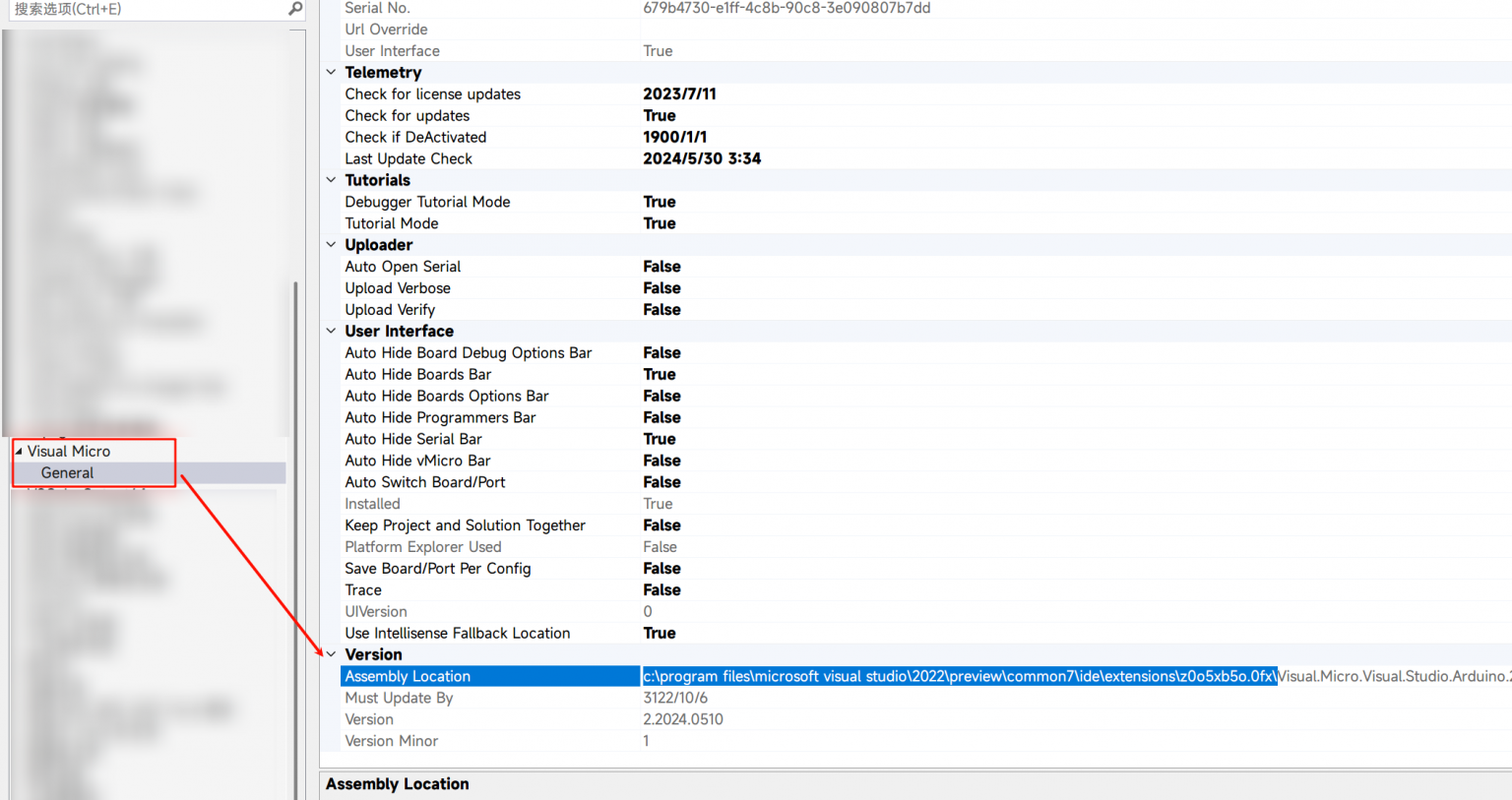Select Use Intellisense Fallback Location row

pos(457,634)
